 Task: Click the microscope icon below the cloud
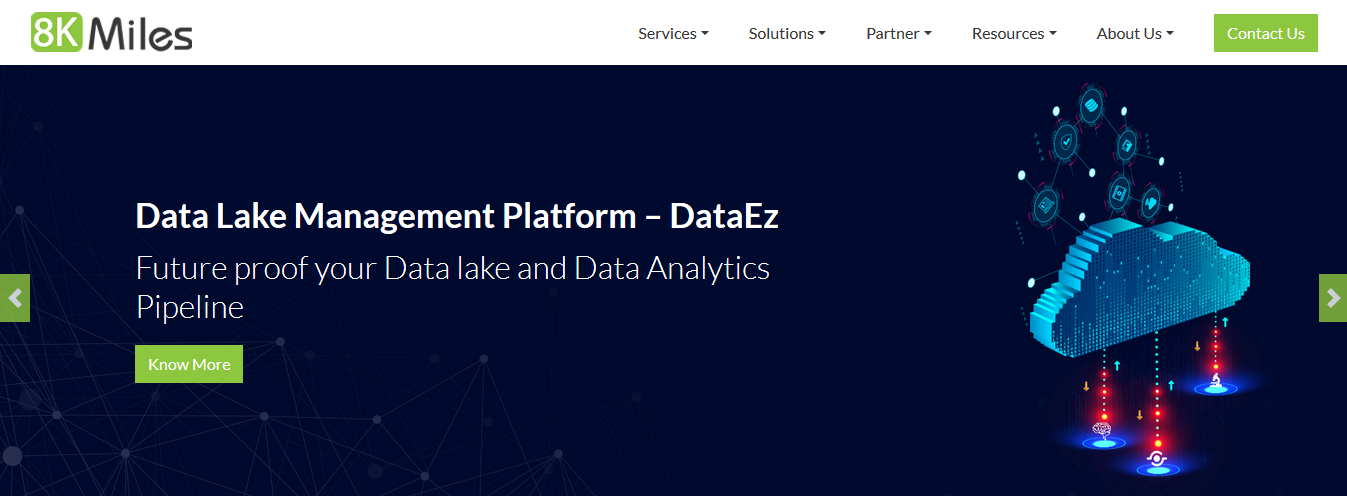click(1216, 380)
